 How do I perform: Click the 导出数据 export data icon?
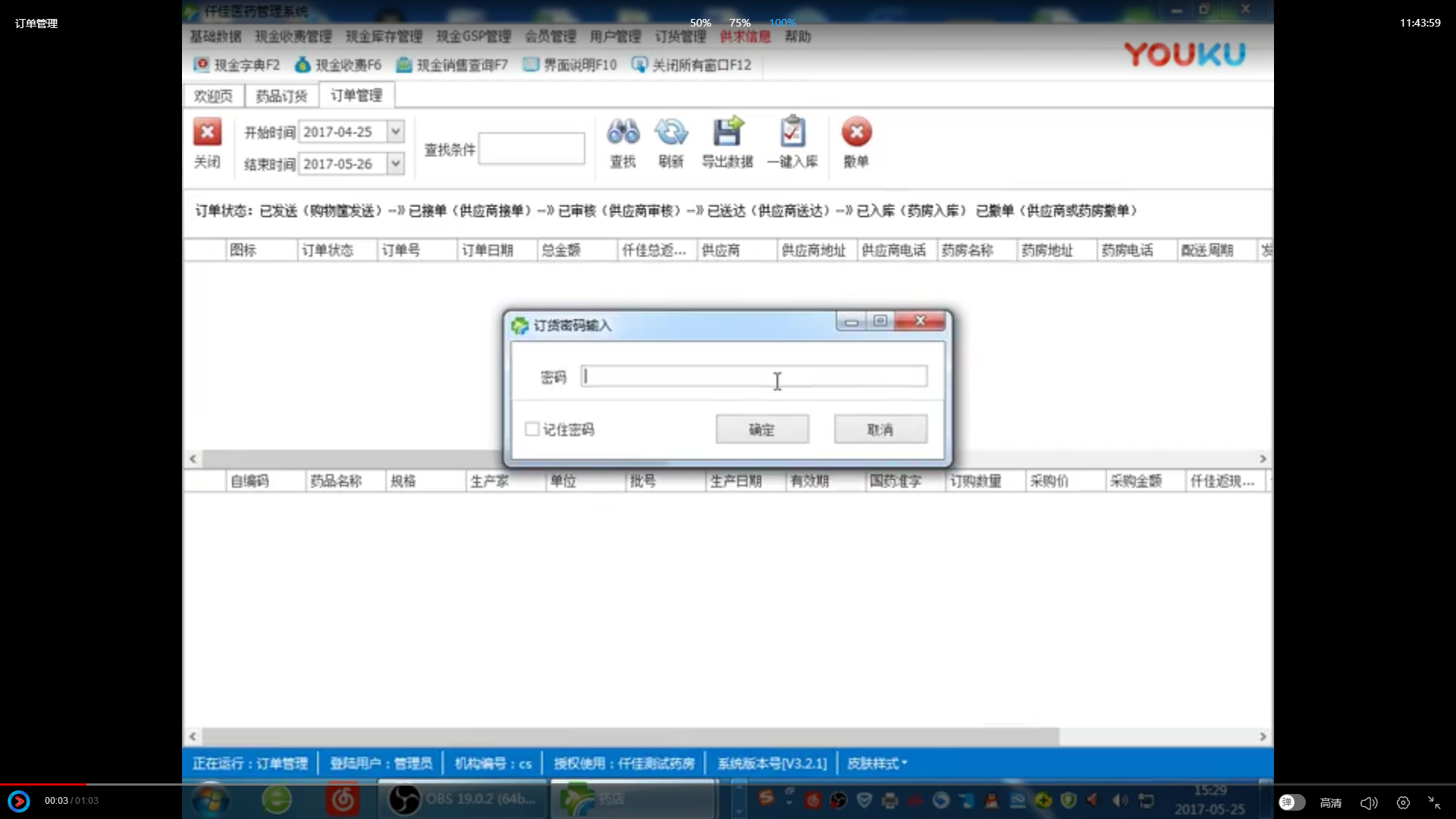pyautogui.click(x=727, y=132)
